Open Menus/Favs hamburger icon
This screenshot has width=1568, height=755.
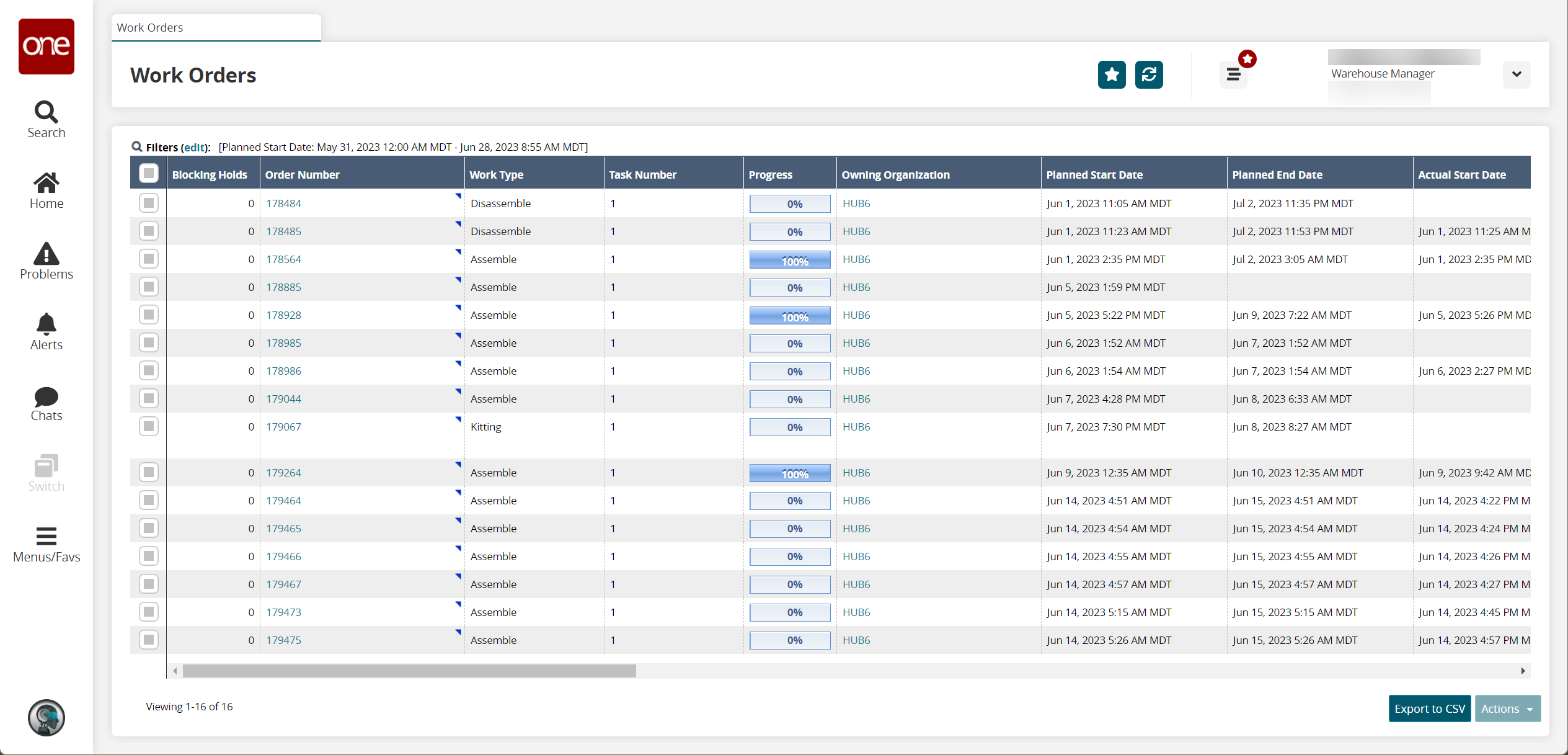[x=46, y=544]
